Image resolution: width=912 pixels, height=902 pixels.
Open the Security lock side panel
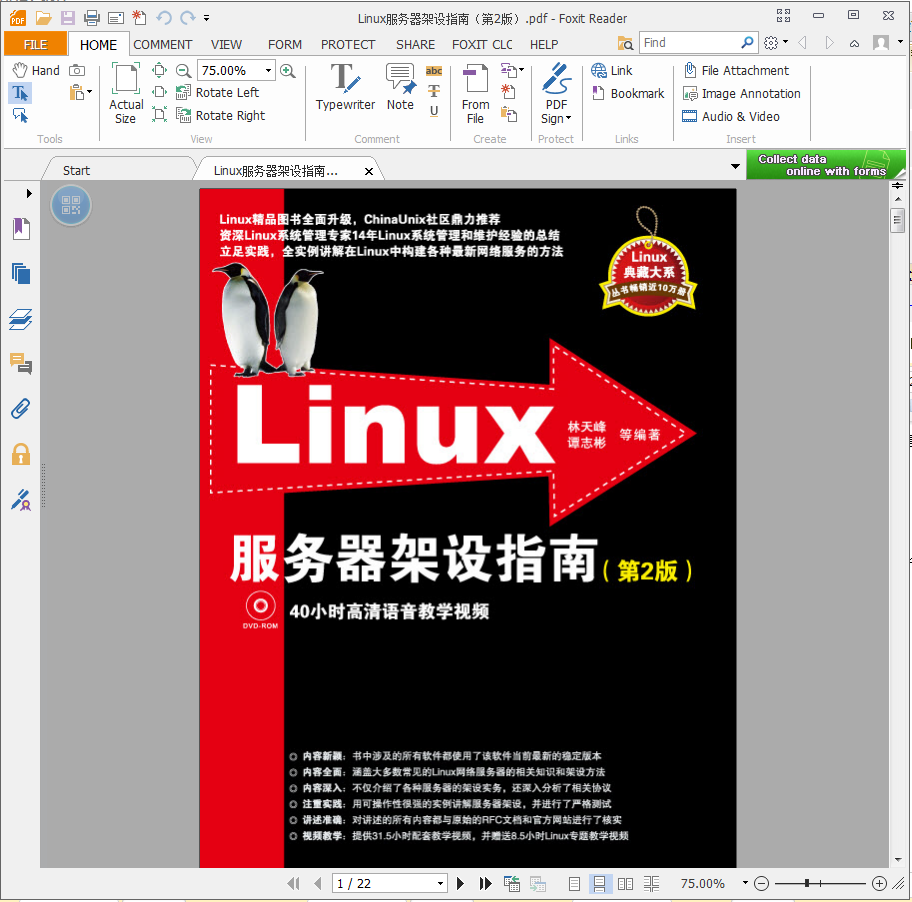[x=21, y=454]
